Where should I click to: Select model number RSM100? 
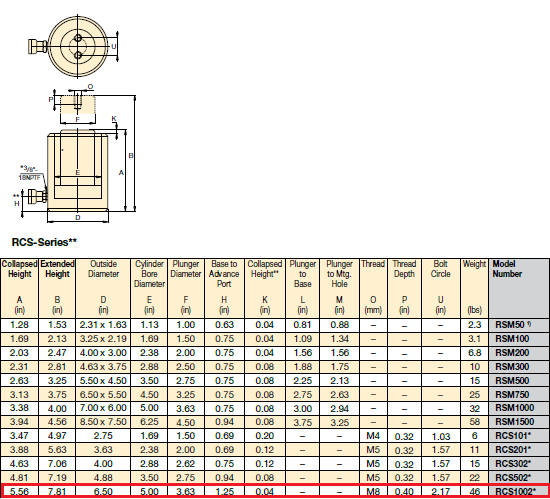[x=512, y=339]
